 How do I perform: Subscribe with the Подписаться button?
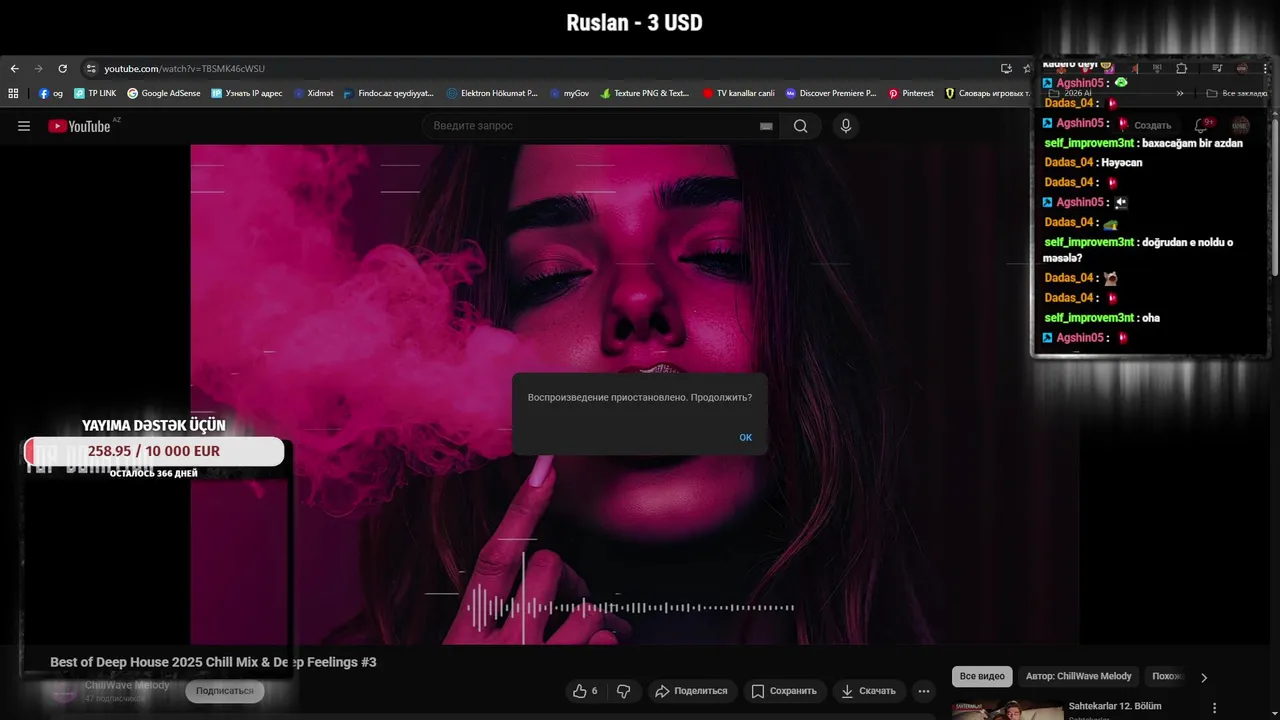point(225,691)
